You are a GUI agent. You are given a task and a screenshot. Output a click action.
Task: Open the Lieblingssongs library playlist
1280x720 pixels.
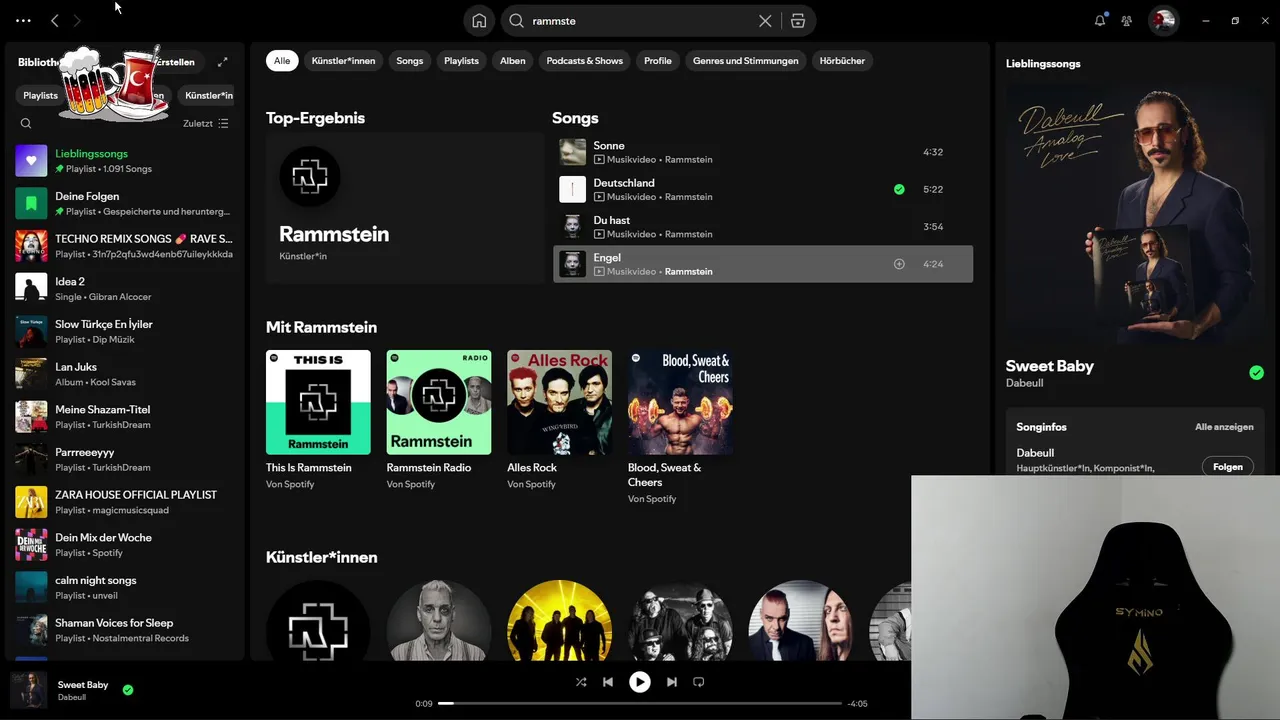(x=125, y=161)
